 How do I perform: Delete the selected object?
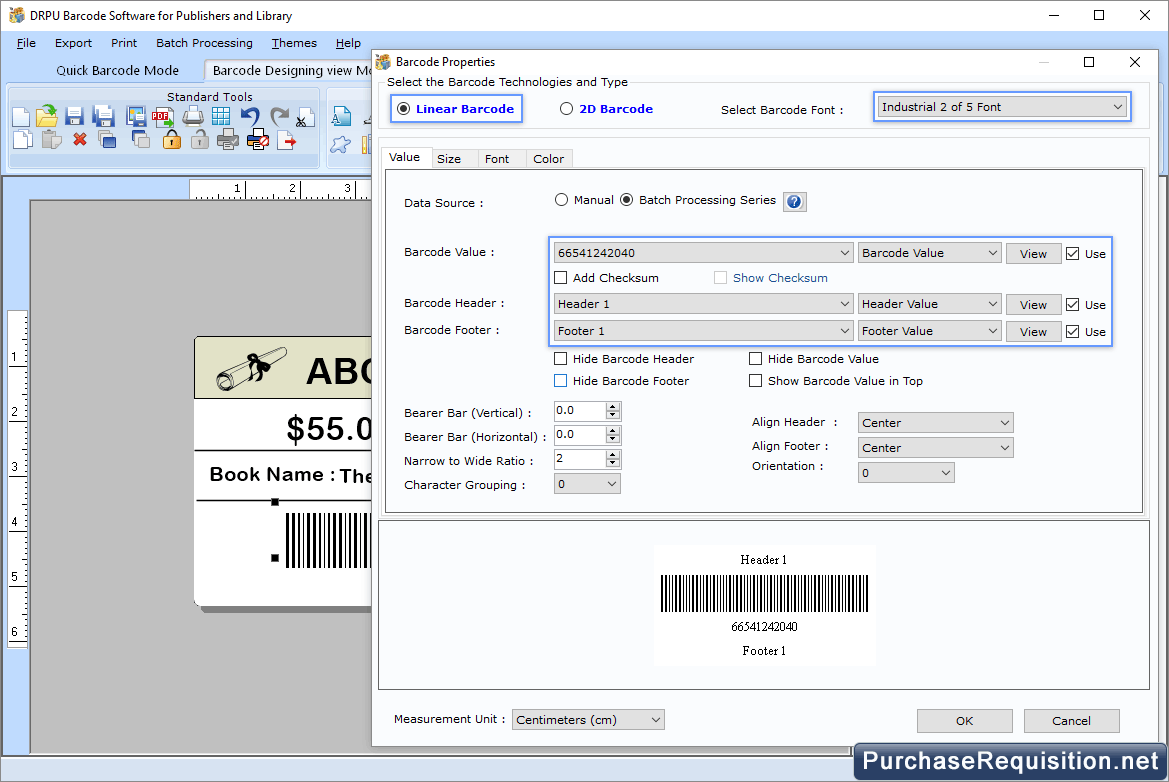click(x=79, y=140)
